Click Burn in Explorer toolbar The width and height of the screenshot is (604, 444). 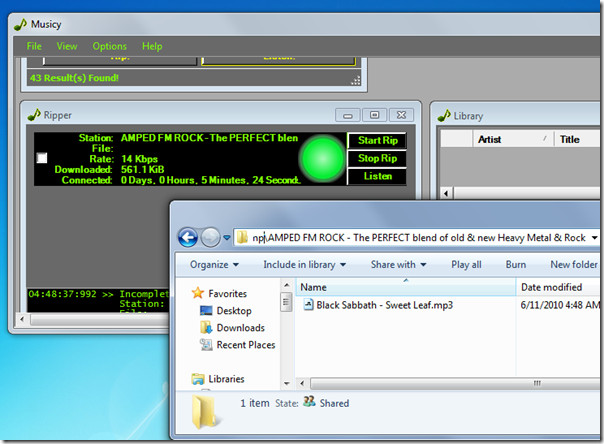(515, 265)
